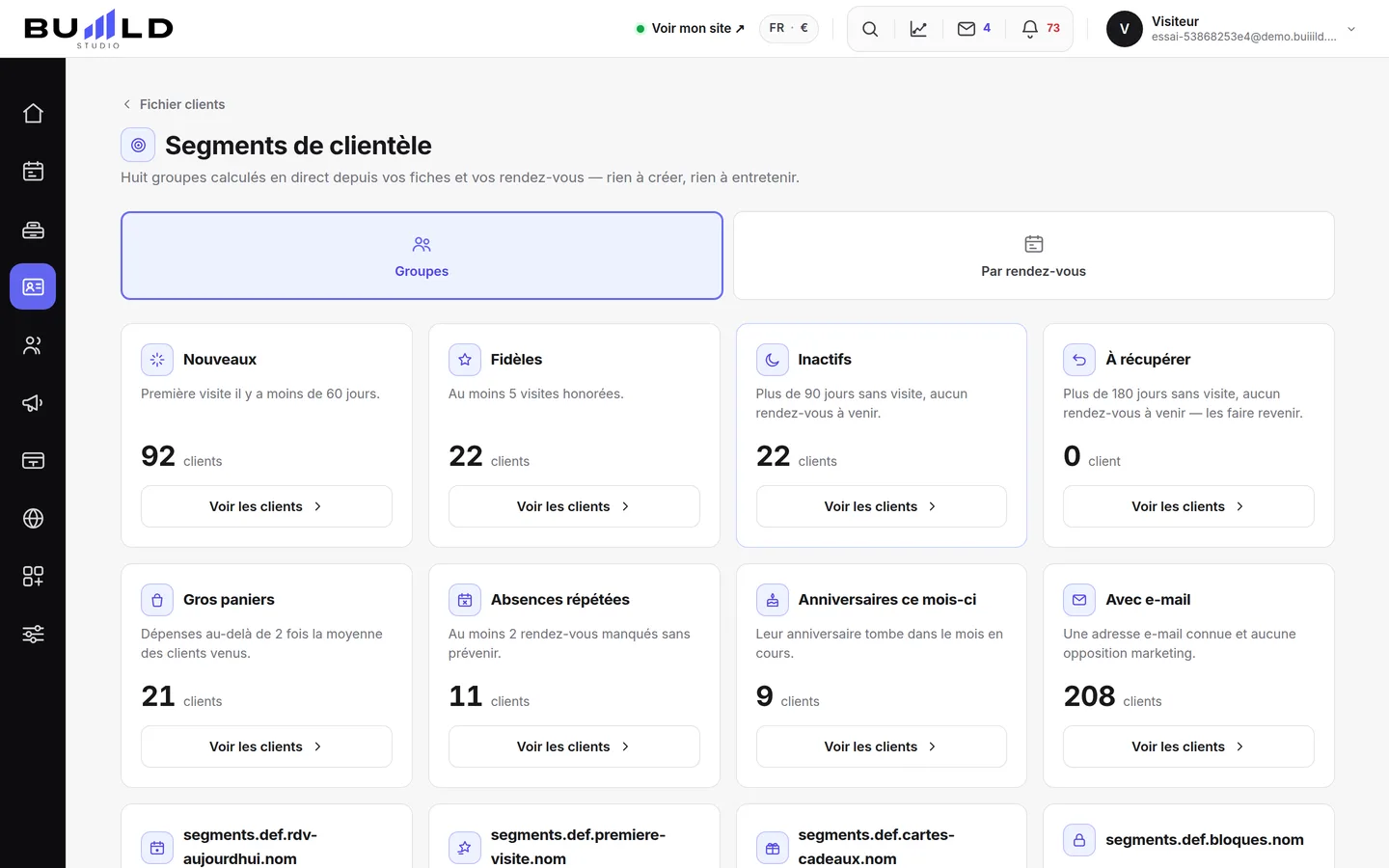This screenshot has width=1389, height=868.
Task: Click segments.def.cartes-cadeaux.nom title
Action: click(x=876, y=847)
